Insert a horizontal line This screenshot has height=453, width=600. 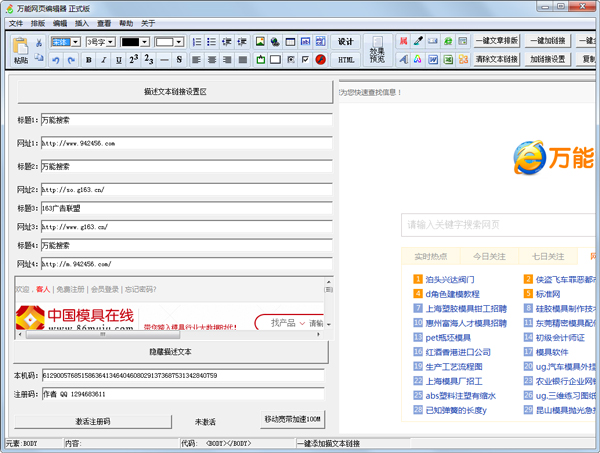click(x=164, y=60)
